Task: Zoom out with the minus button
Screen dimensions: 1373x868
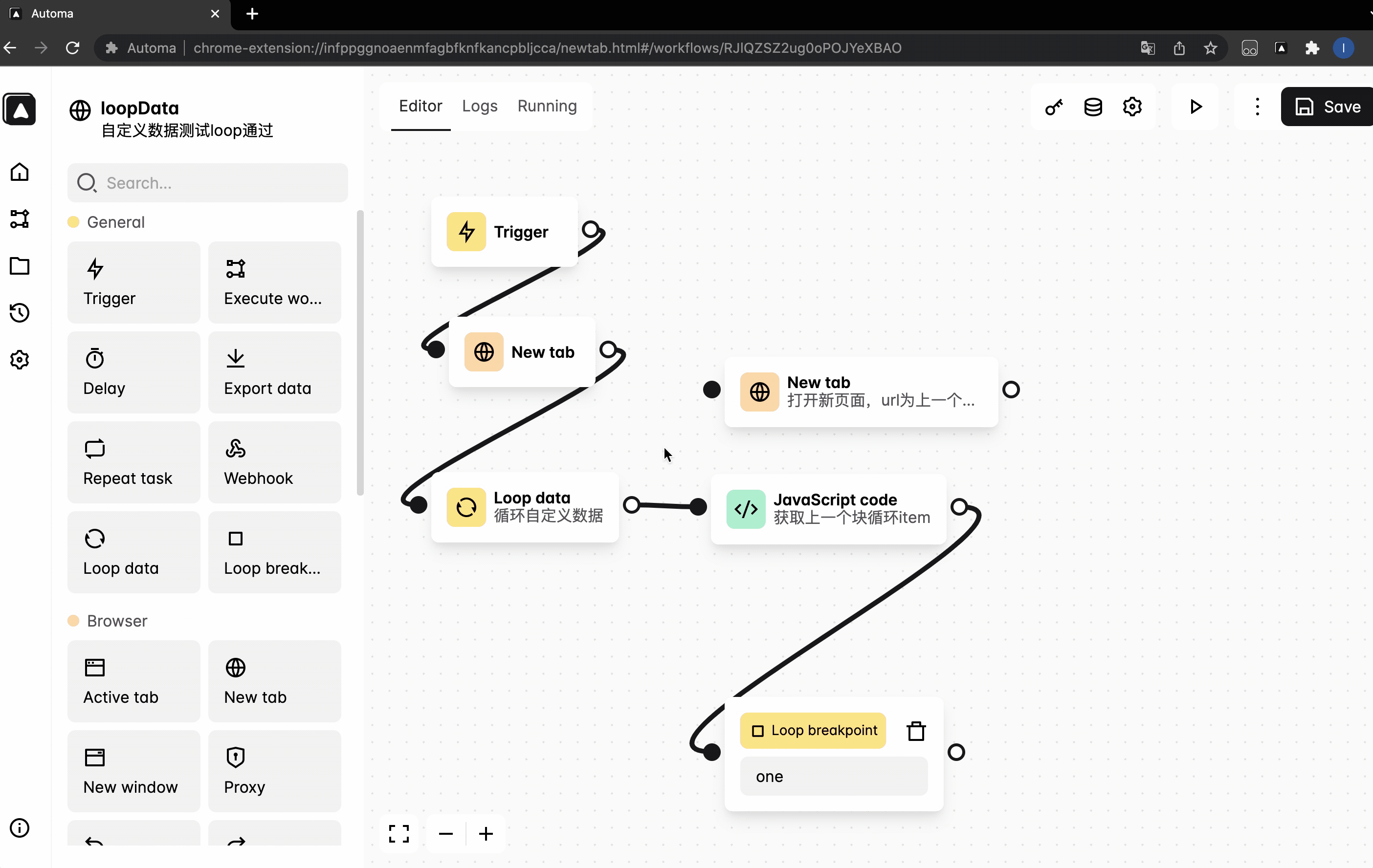Action: tap(446, 833)
